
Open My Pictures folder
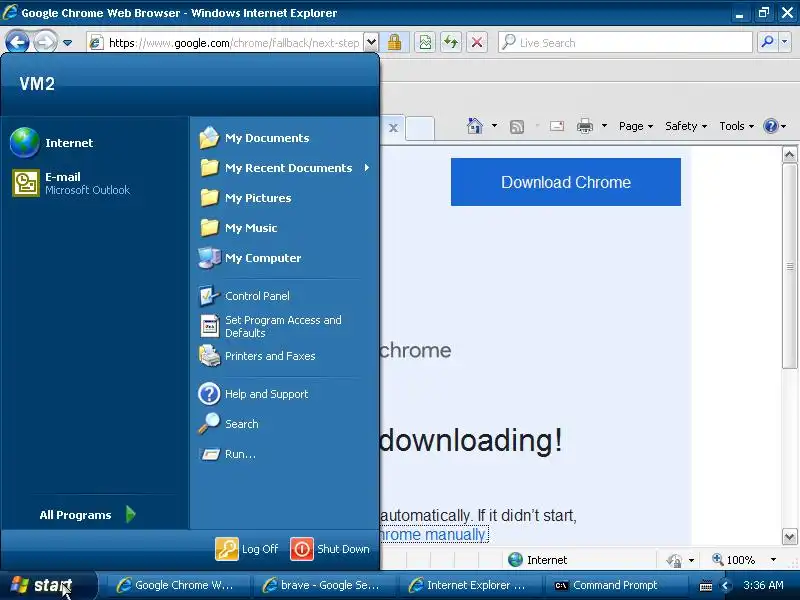284,198
